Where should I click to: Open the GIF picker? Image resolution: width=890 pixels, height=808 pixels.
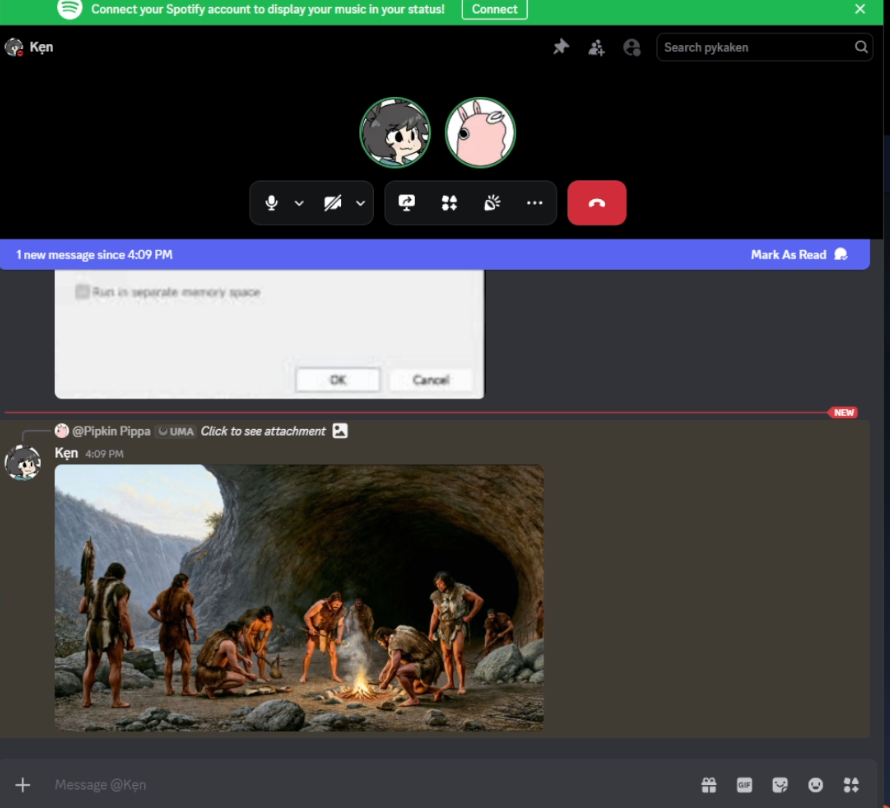(744, 785)
